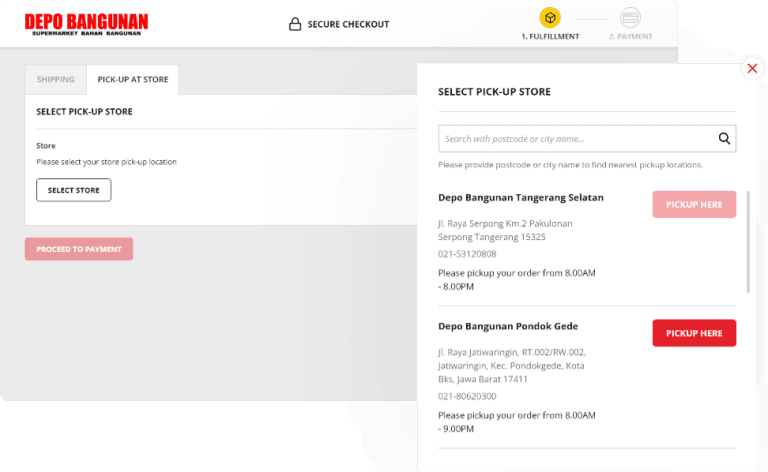Click the secure checkout padlock icon

point(295,24)
